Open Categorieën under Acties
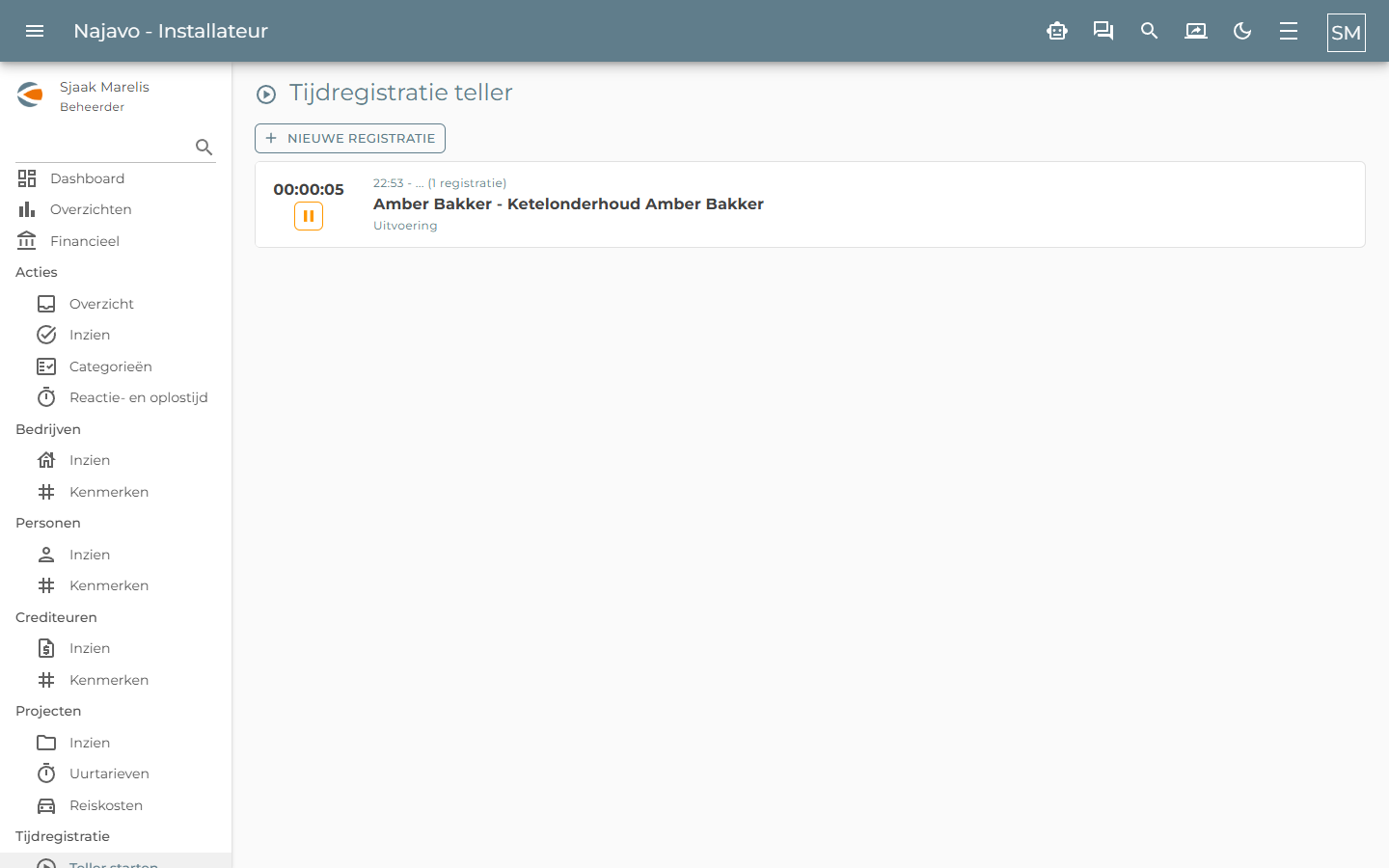The width and height of the screenshot is (1389, 868). pyautogui.click(x=116, y=366)
